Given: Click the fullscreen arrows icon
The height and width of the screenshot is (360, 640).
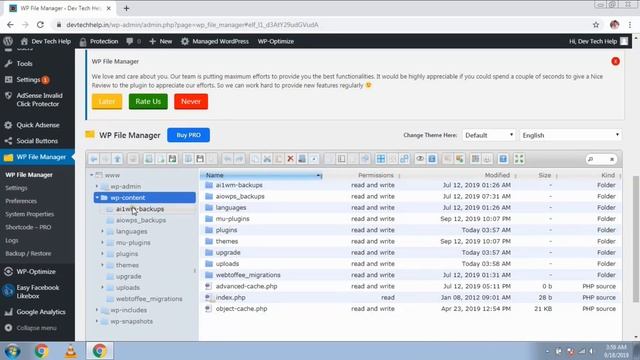Looking at the screenshot, I should pyautogui.click(x=519, y=159).
